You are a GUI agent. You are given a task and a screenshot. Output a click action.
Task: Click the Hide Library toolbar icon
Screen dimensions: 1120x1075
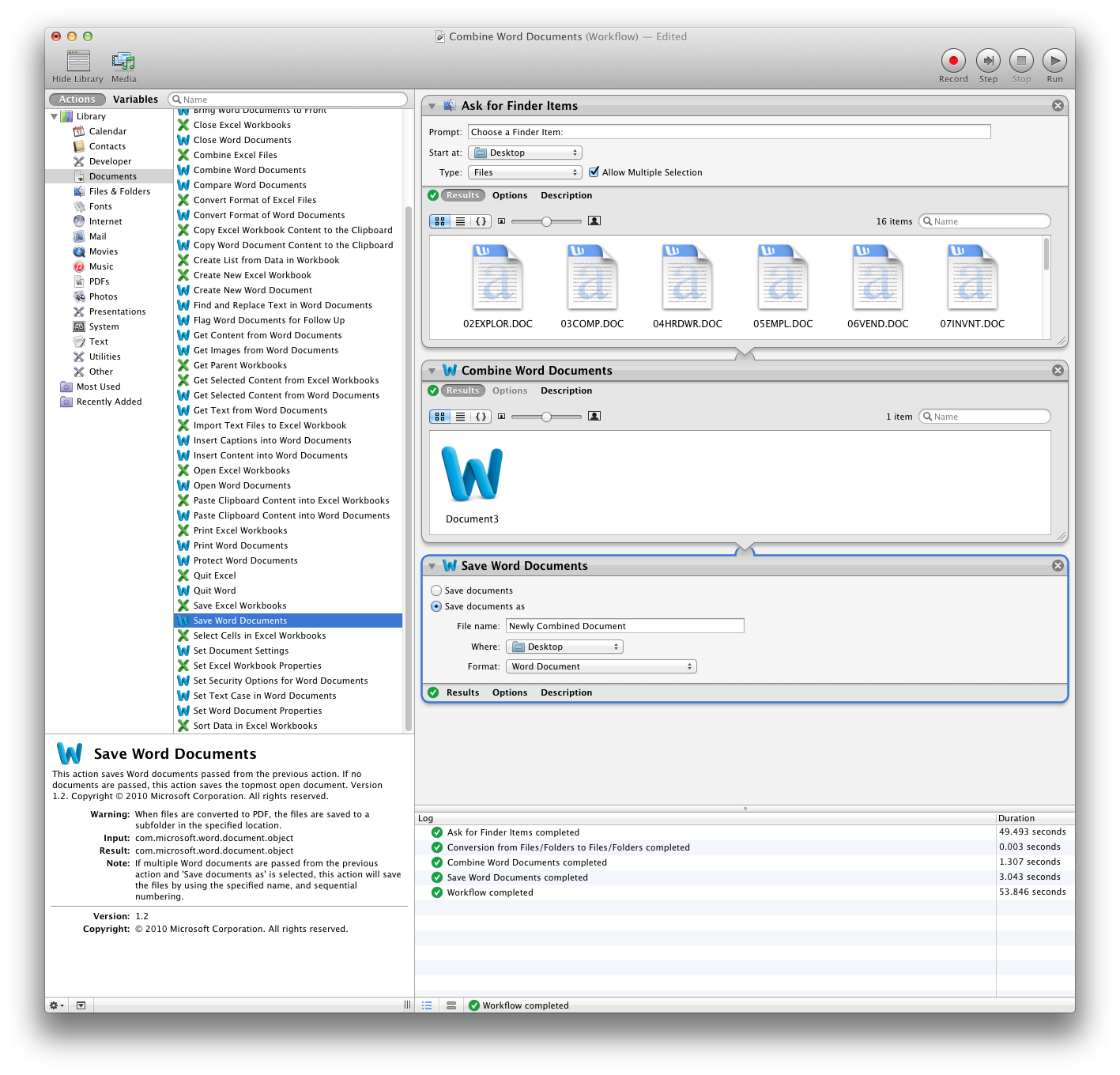pyautogui.click(x=78, y=61)
